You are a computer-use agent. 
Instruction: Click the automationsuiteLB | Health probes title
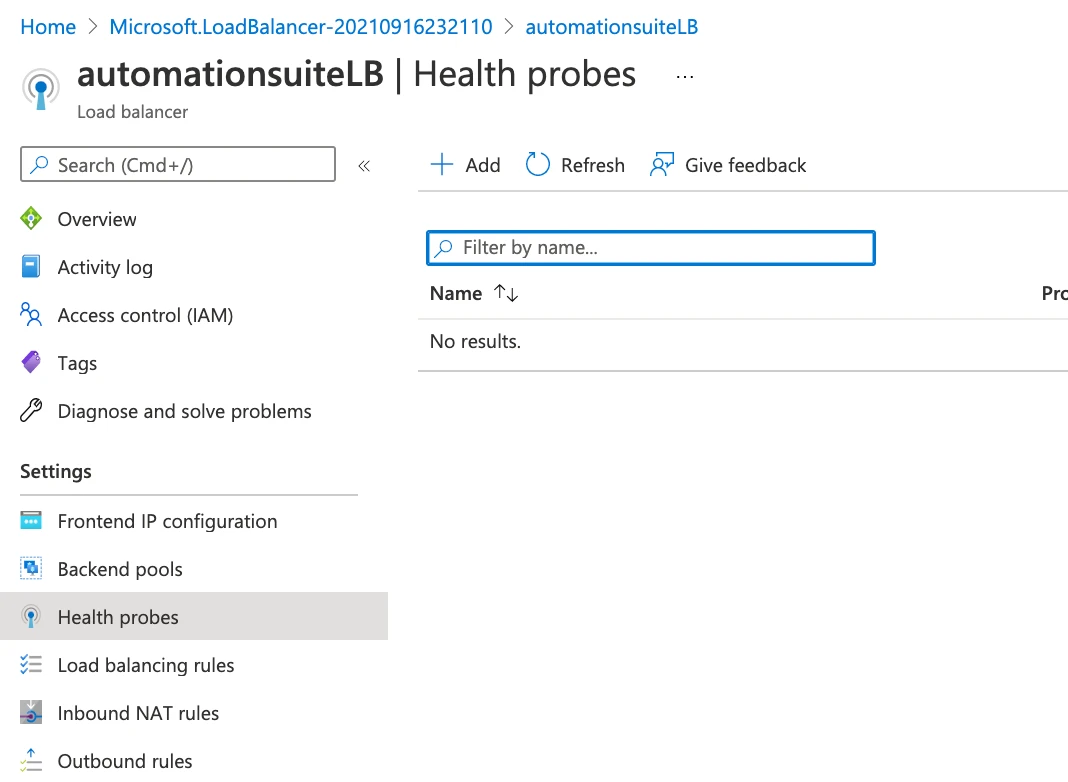click(356, 74)
